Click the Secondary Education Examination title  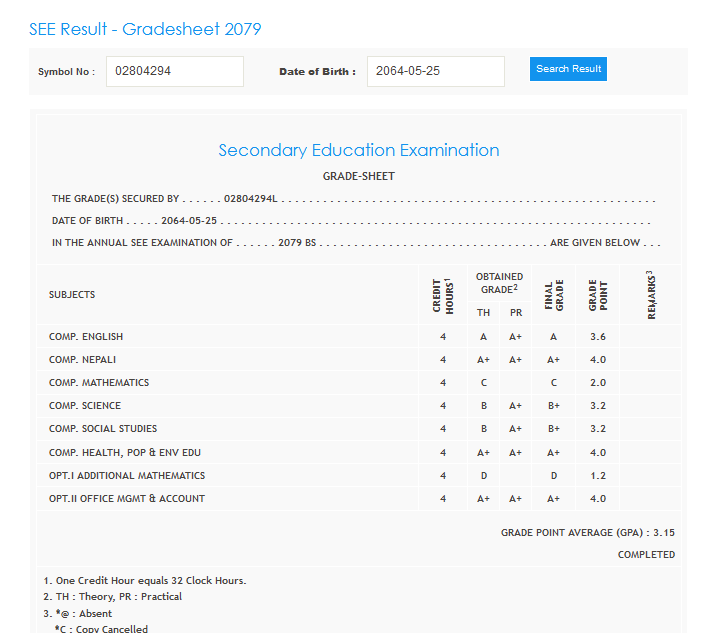point(358,150)
